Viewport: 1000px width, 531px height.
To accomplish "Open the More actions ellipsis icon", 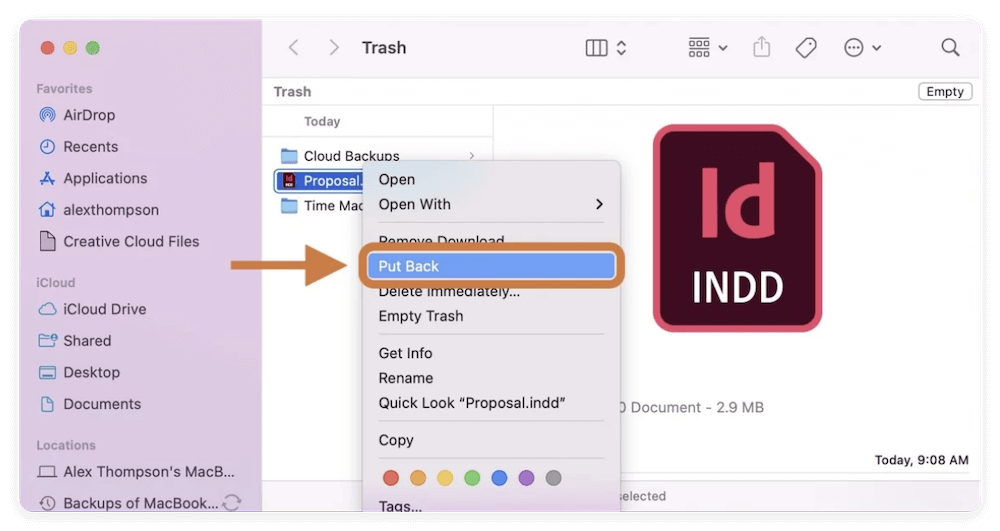I will 853,48.
